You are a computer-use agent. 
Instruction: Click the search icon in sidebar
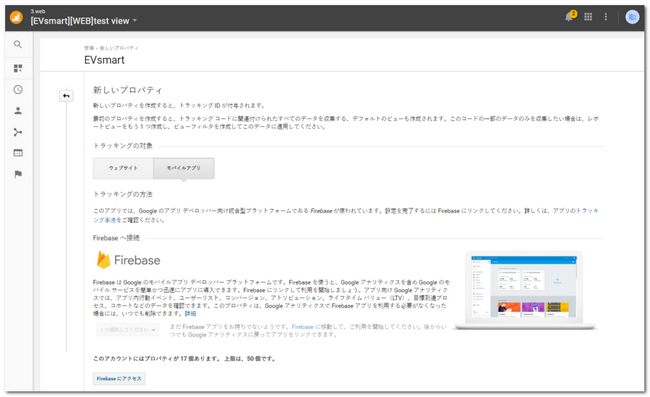18,44
